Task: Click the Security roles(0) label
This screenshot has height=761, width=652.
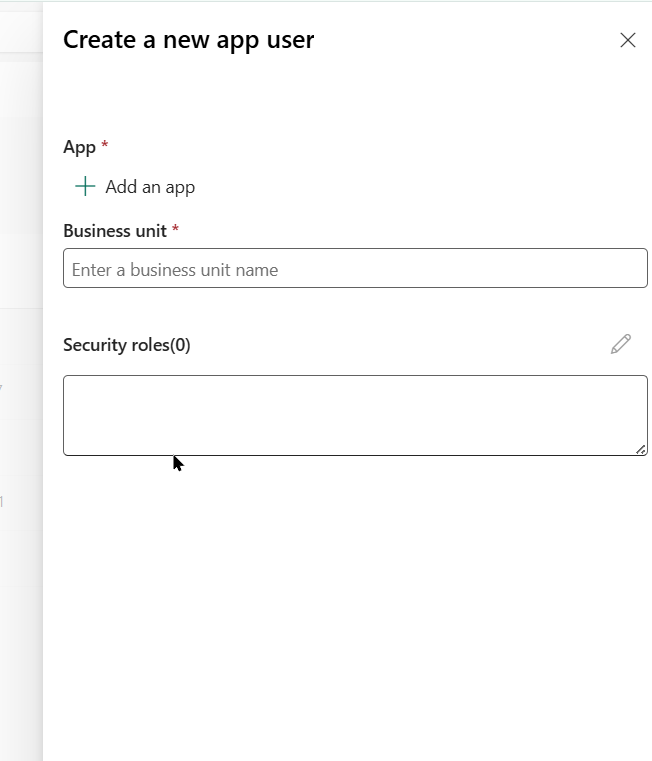Action: pyautogui.click(x=126, y=345)
